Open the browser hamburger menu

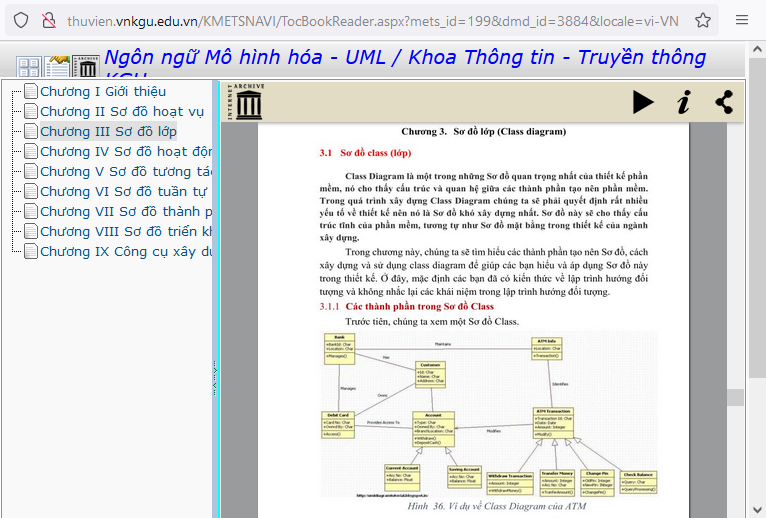tap(742, 20)
